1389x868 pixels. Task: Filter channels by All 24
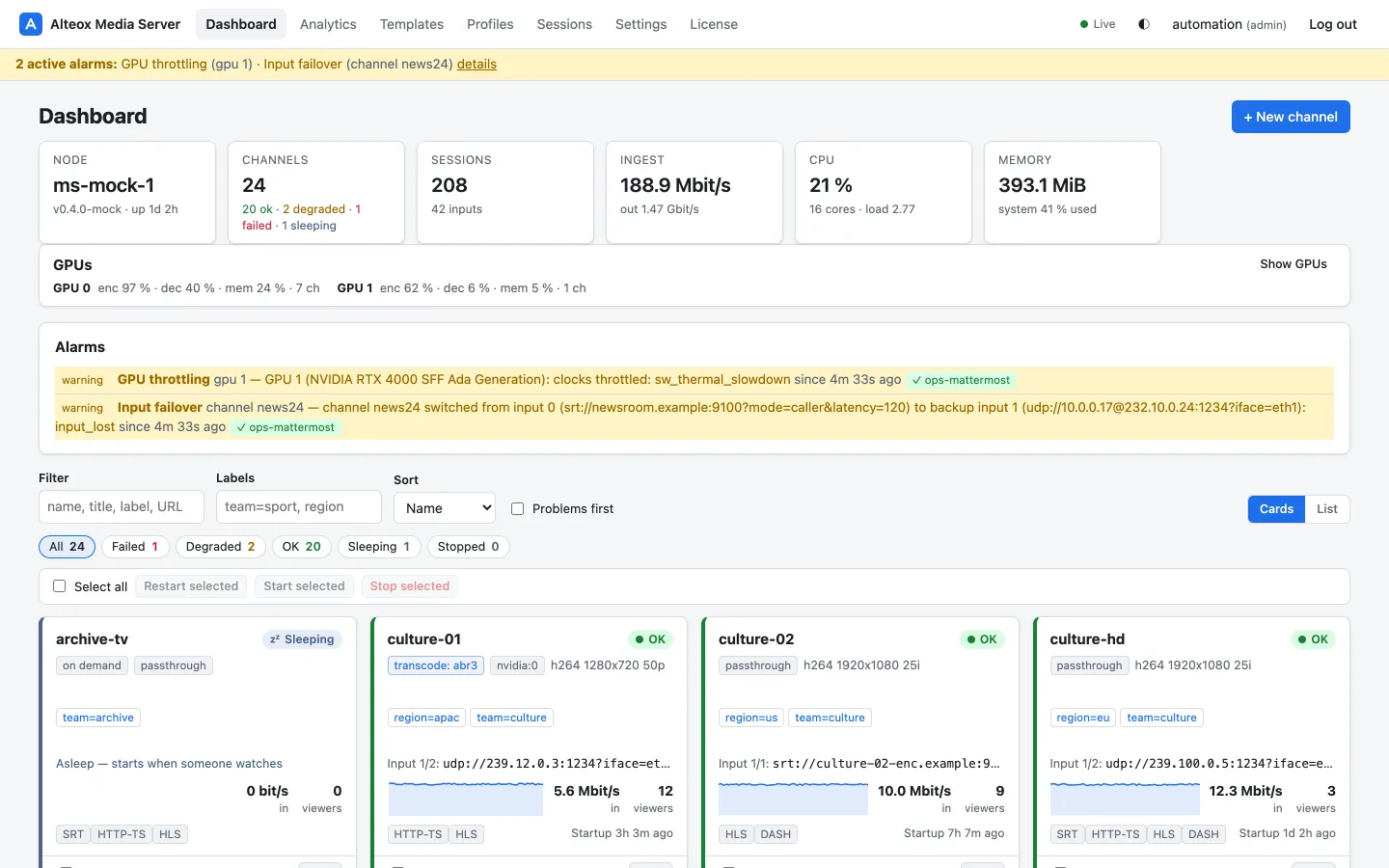(x=68, y=547)
